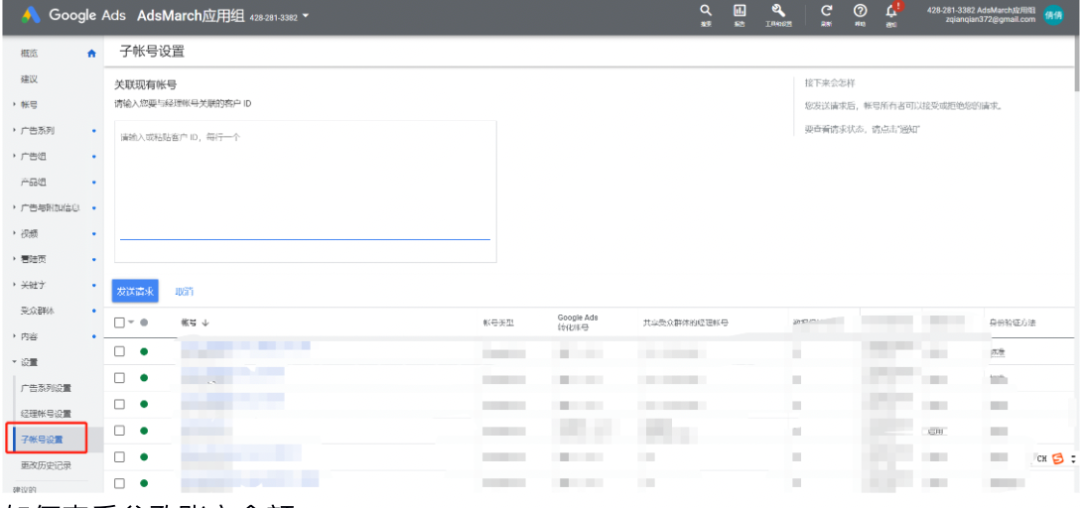Click the refresh arrow icon
Image resolution: width=1080 pixels, height=508 pixels.
(x=826, y=12)
